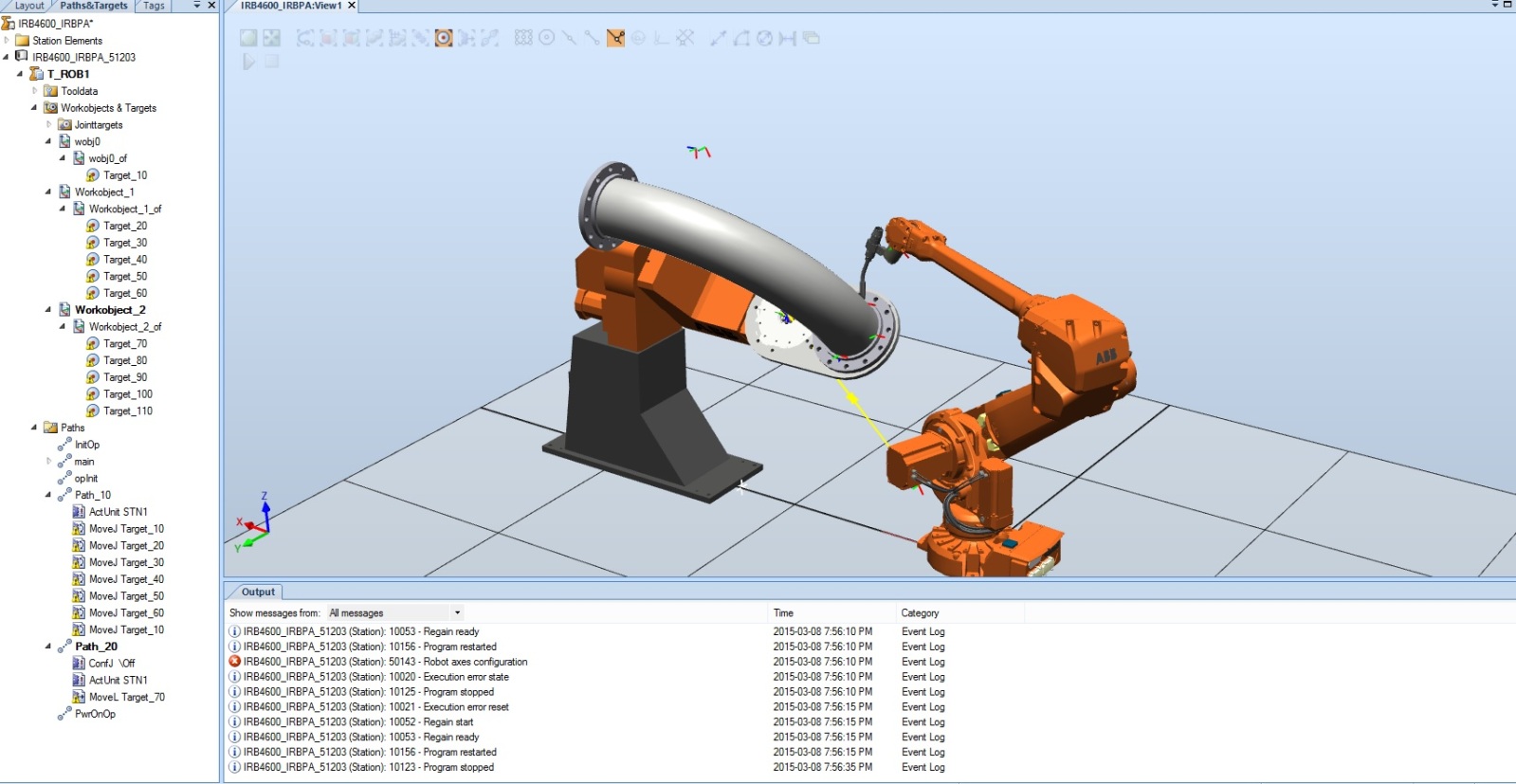Select the IRB4600_IRBPA:View1 tab

click(x=291, y=6)
